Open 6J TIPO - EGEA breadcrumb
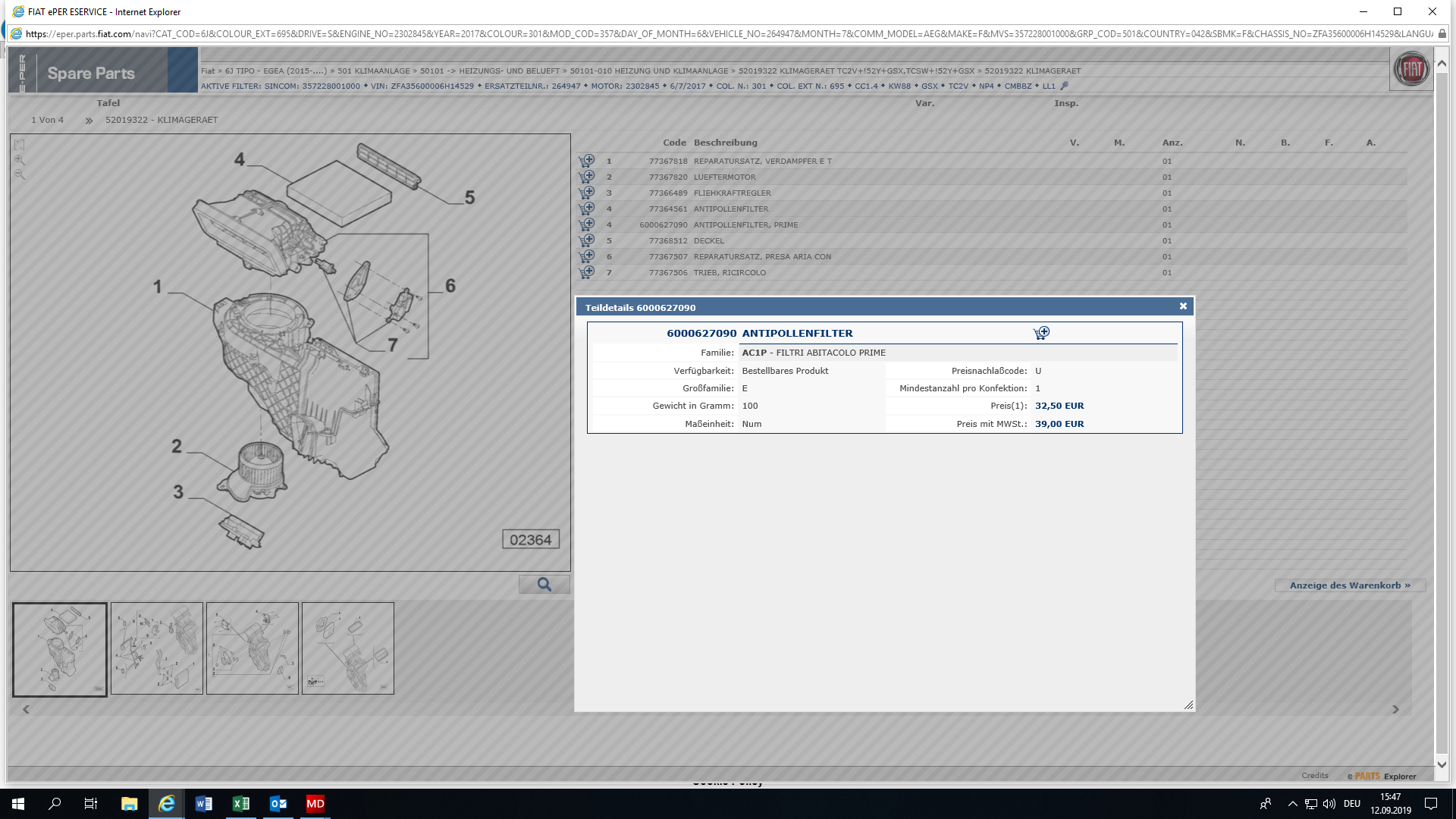Viewport: 1456px width, 819px height. point(276,71)
